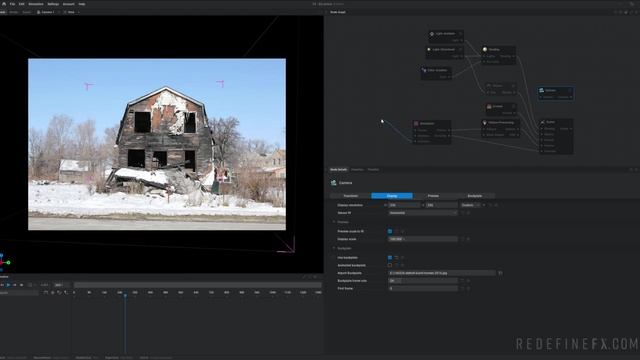Enable the Animated backplate checkbox
This screenshot has height=360, width=640.
(390, 265)
